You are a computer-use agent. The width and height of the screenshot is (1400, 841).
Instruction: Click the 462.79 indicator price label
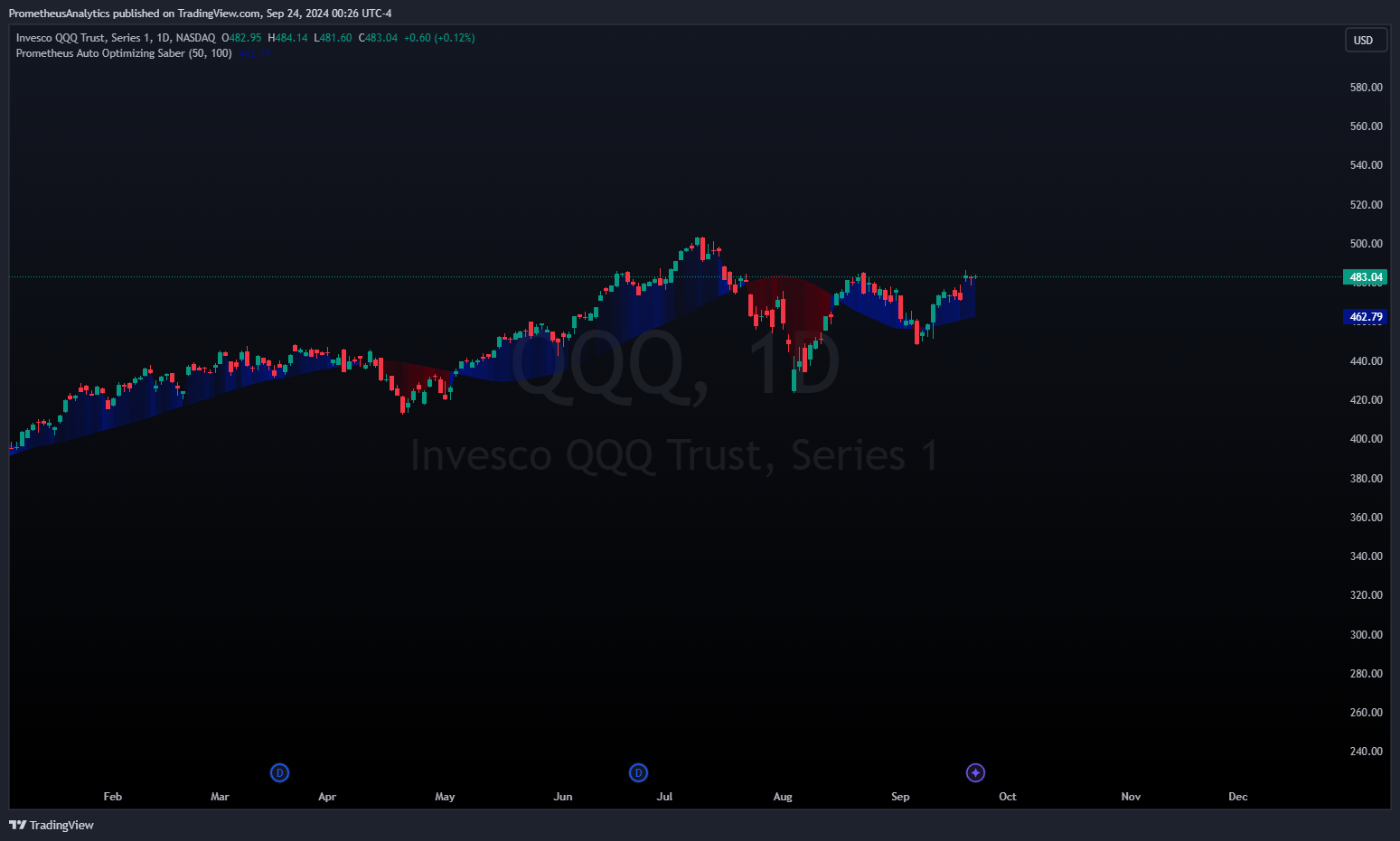click(1366, 317)
